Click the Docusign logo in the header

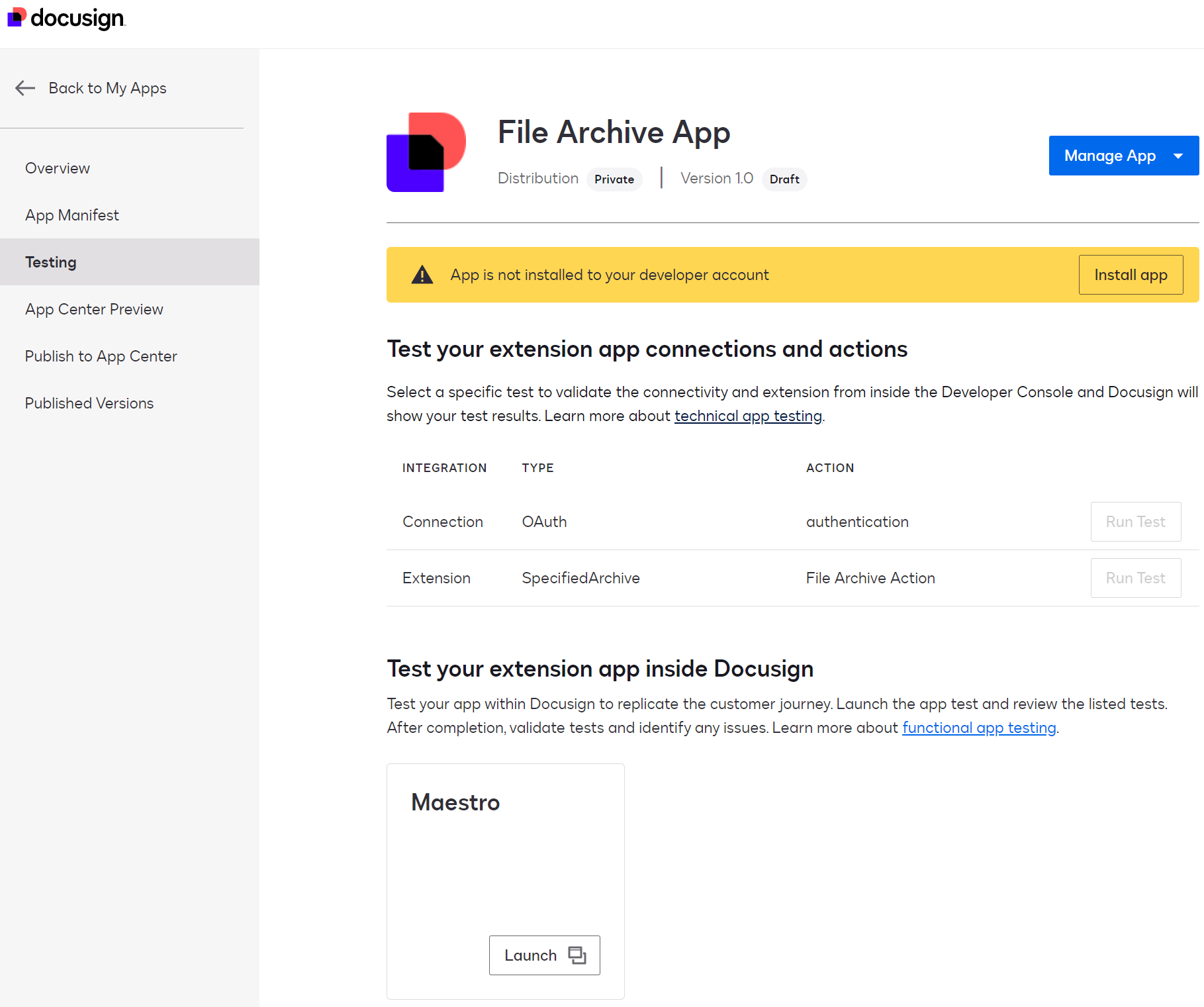point(66,18)
